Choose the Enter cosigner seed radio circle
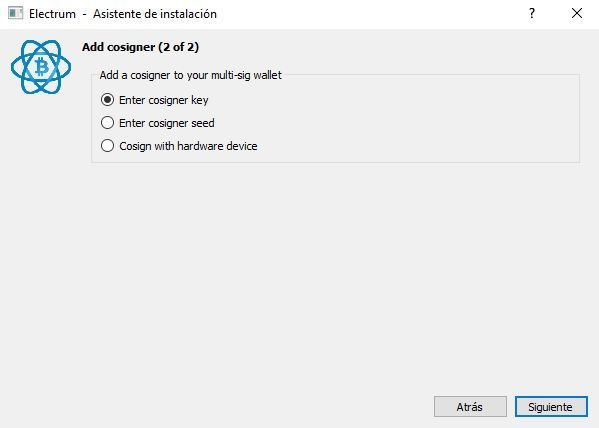 pyautogui.click(x=107, y=123)
